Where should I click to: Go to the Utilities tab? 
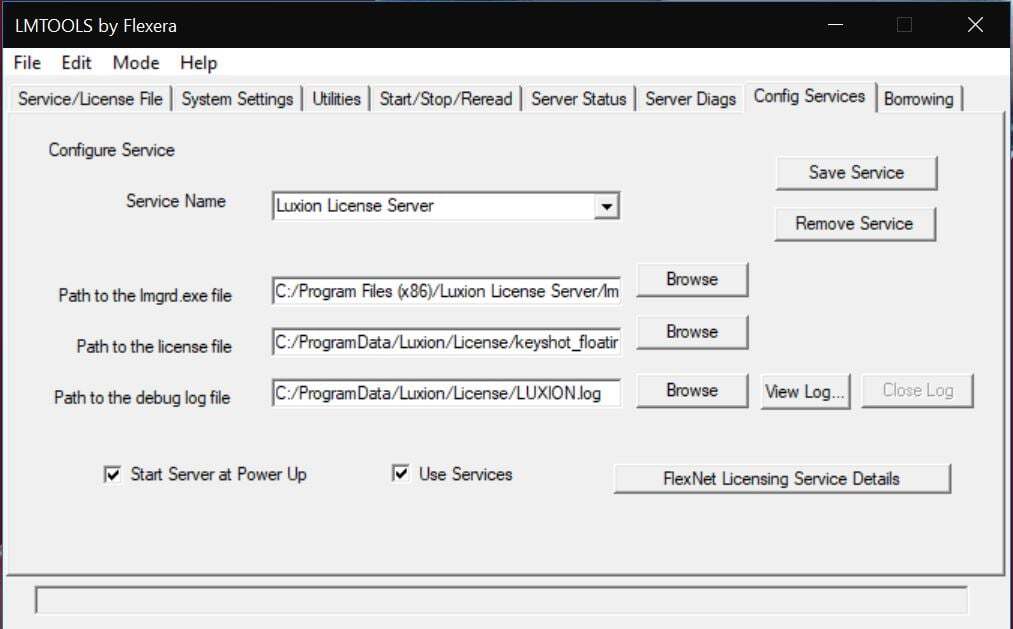(336, 99)
